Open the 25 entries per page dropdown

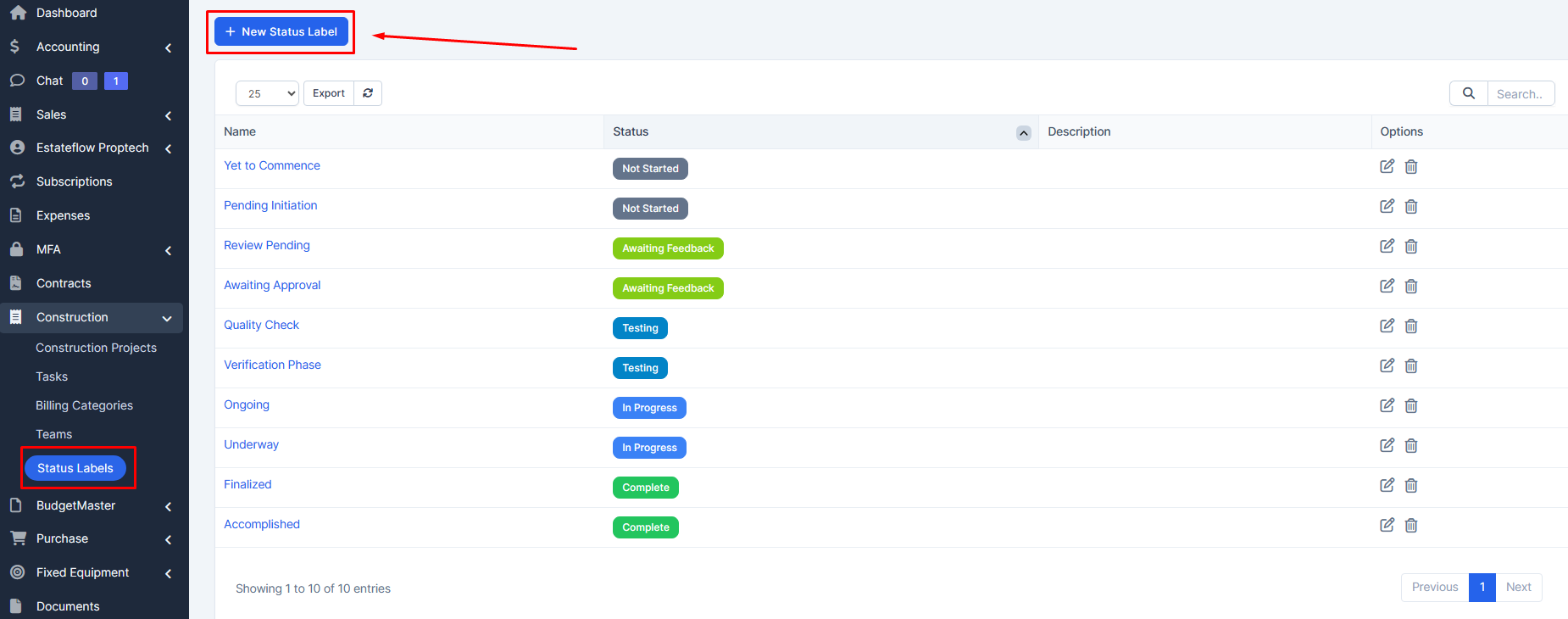(x=267, y=93)
